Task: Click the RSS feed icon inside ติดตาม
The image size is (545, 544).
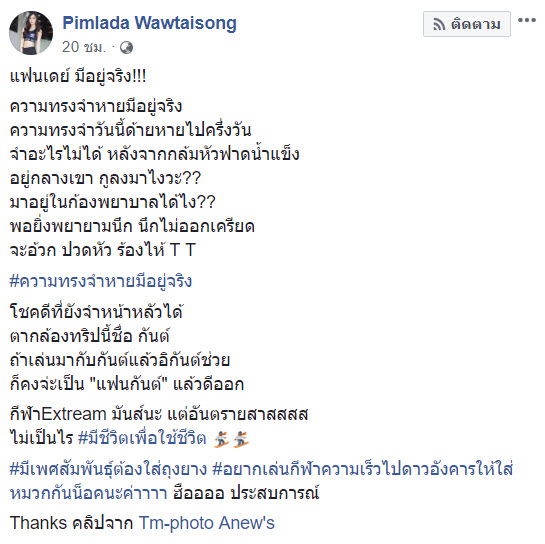Action: point(439,24)
